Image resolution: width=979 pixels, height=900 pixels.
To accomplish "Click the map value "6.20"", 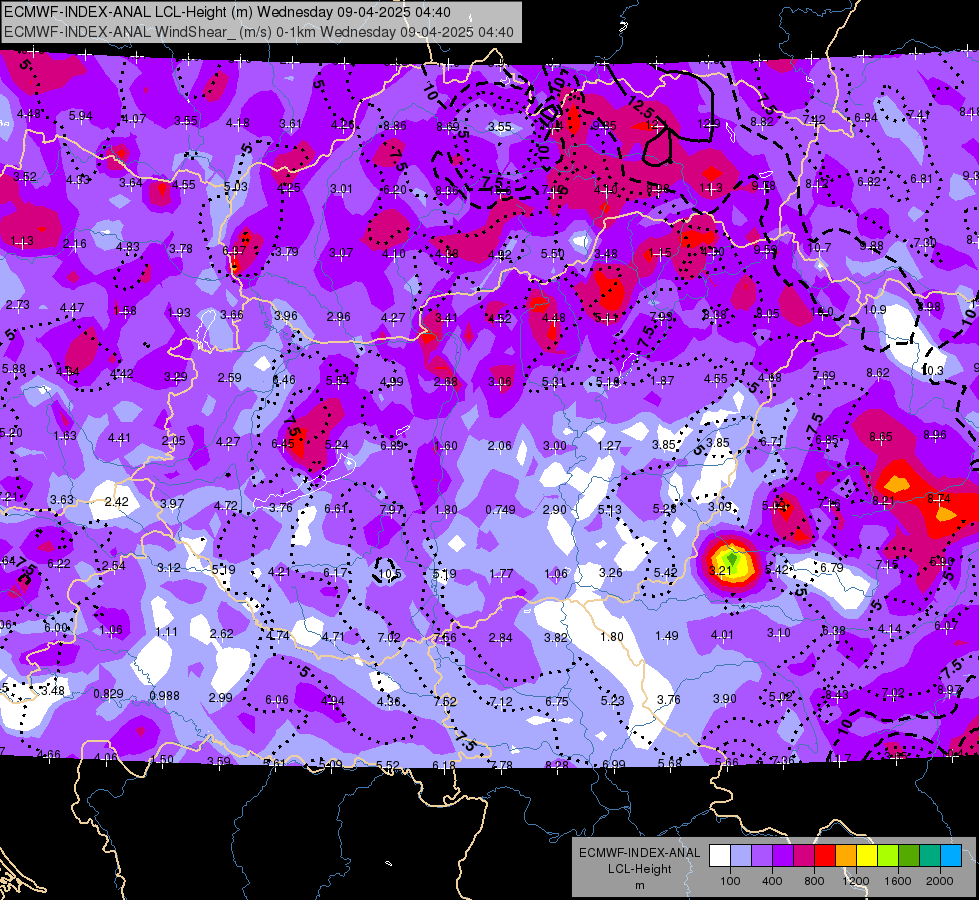I will point(395,189).
